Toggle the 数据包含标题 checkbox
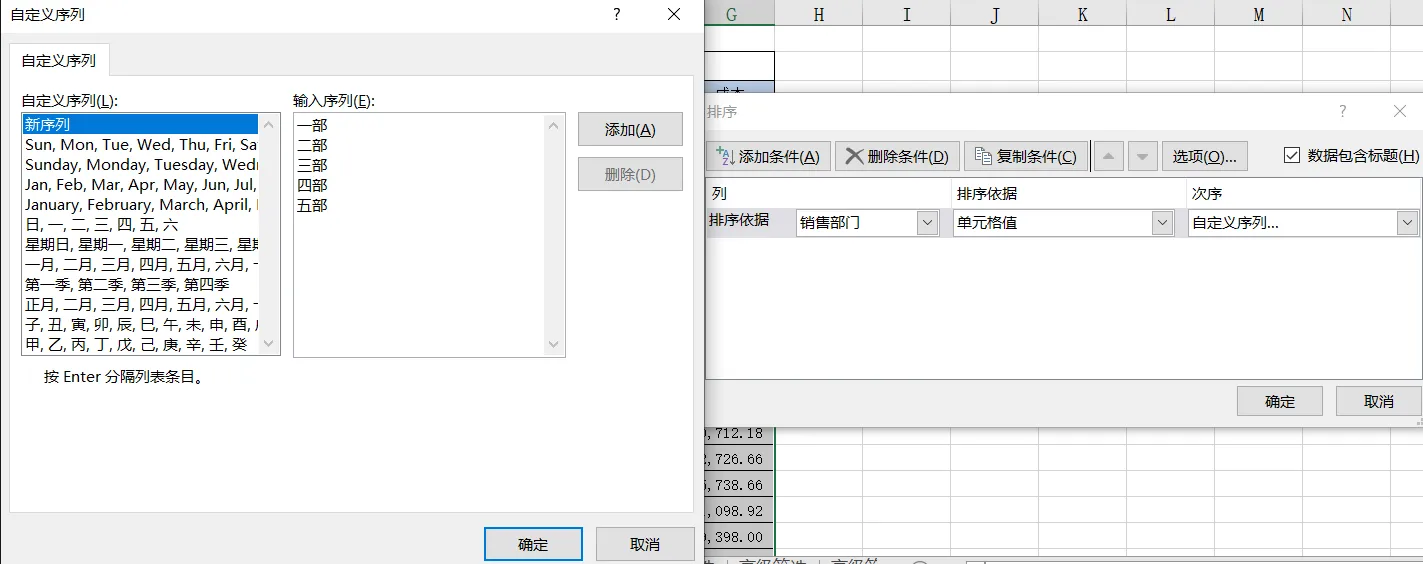This screenshot has width=1423, height=564. (x=1292, y=155)
